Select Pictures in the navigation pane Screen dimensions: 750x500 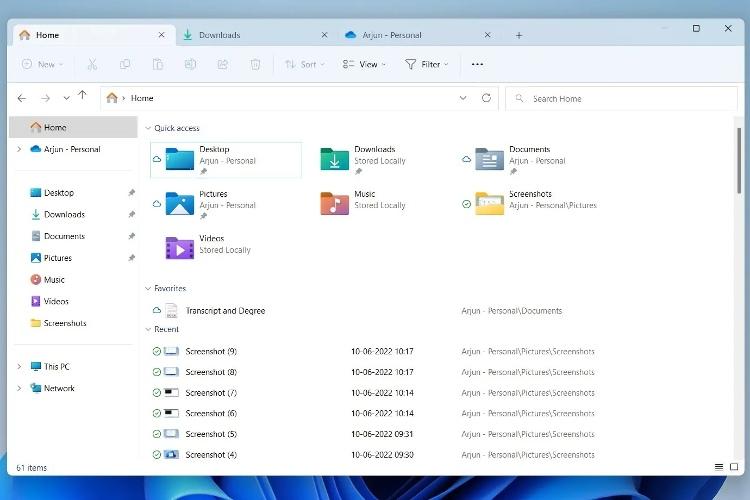point(74,258)
